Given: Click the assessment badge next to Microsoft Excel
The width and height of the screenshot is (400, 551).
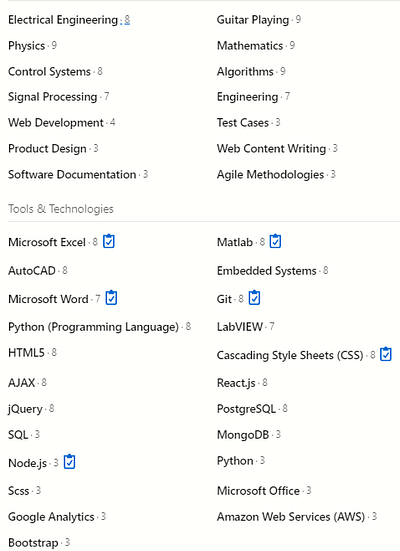Looking at the screenshot, I should point(109,241).
